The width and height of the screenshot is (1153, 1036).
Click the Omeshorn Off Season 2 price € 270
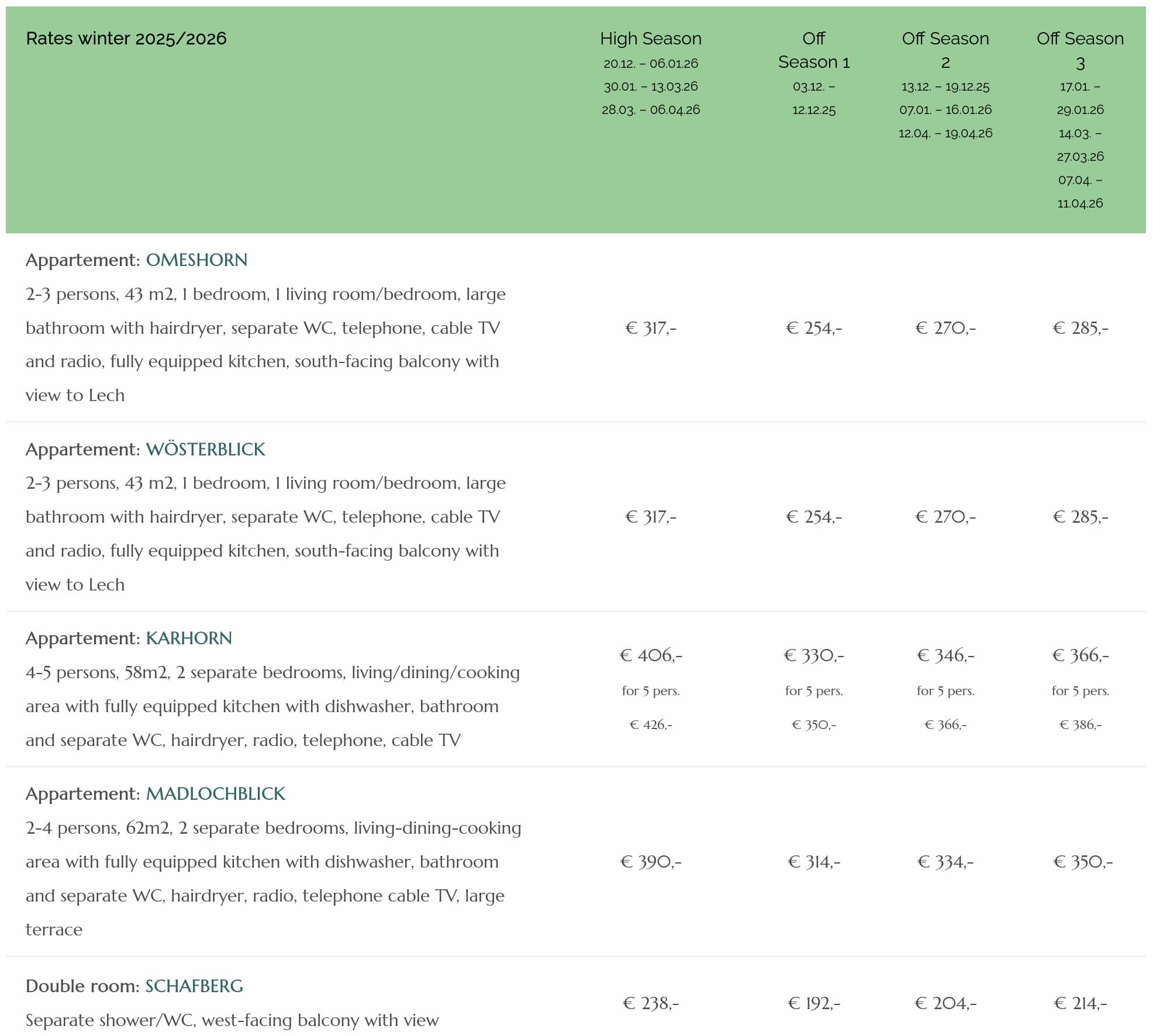[945, 328]
